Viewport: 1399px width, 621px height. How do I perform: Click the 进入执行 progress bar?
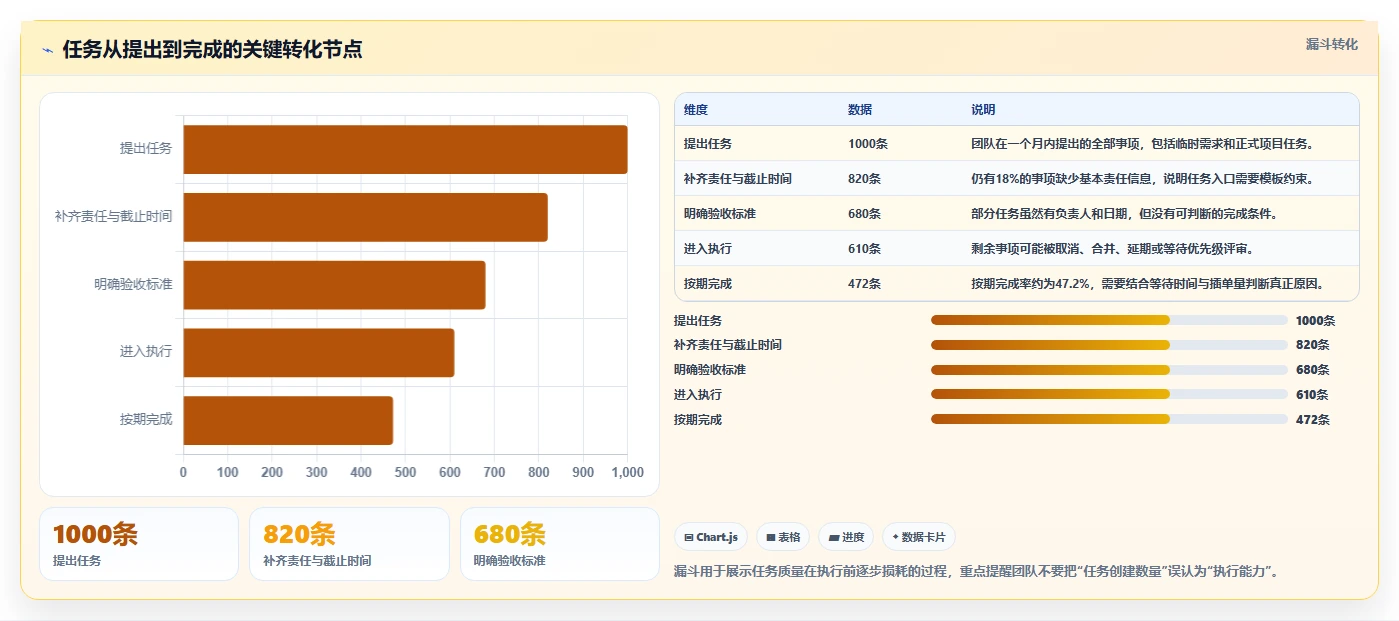click(x=1109, y=394)
